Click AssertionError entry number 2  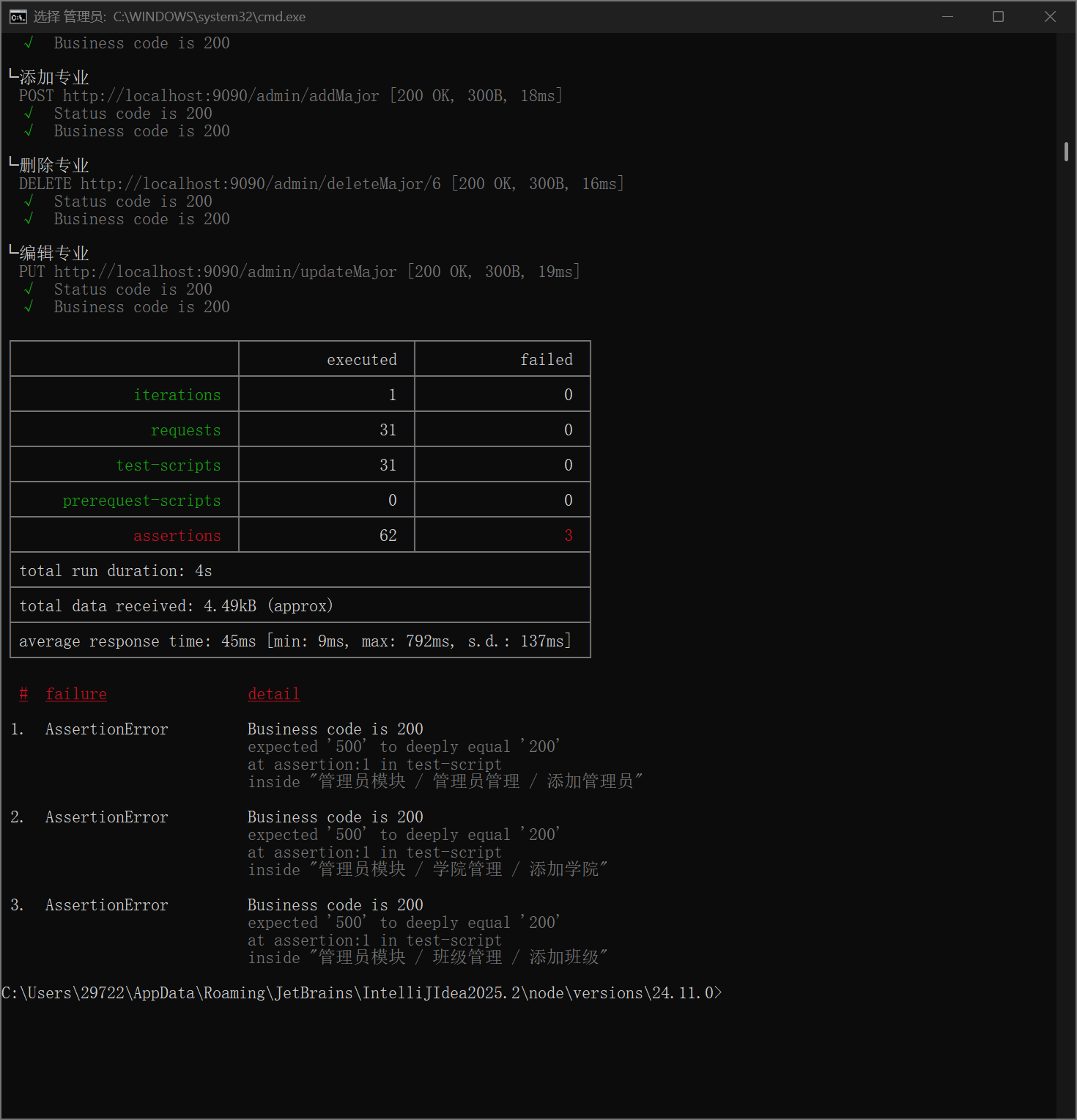click(x=107, y=817)
